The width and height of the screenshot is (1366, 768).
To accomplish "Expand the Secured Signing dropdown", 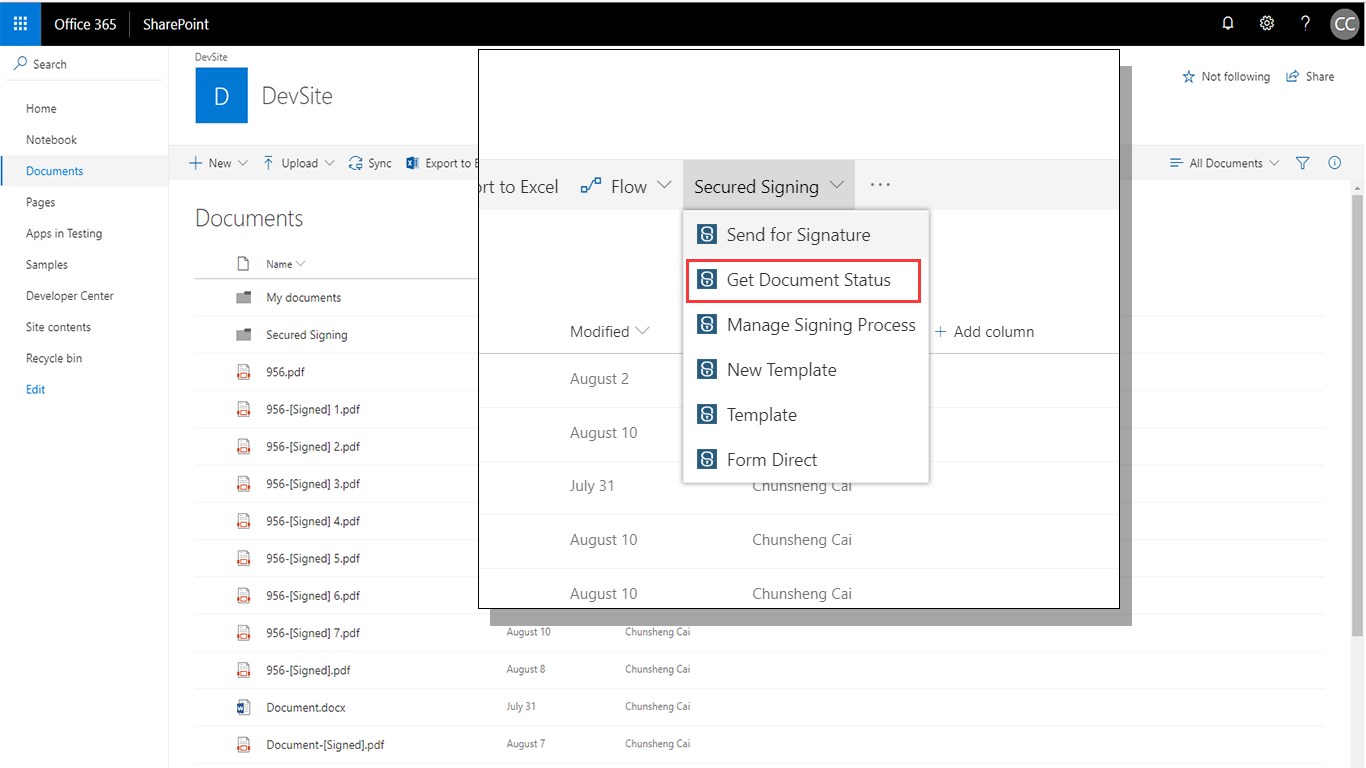I will pyautogui.click(x=769, y=186).
